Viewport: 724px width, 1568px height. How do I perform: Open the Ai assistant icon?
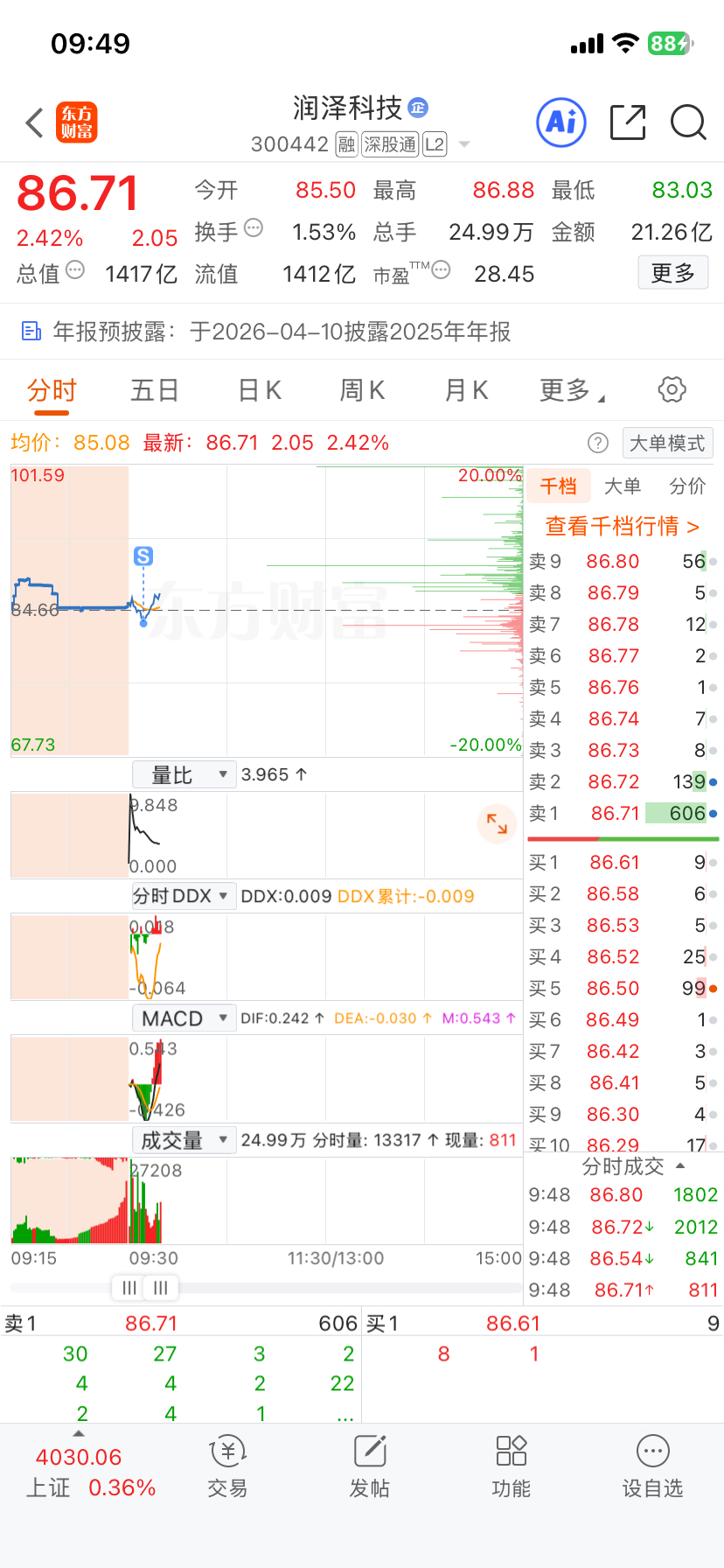pos(560,122)
